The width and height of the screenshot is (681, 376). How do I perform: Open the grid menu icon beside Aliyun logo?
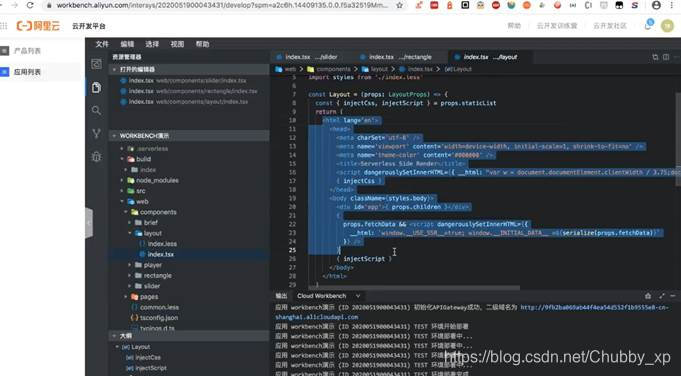(4, 26)
